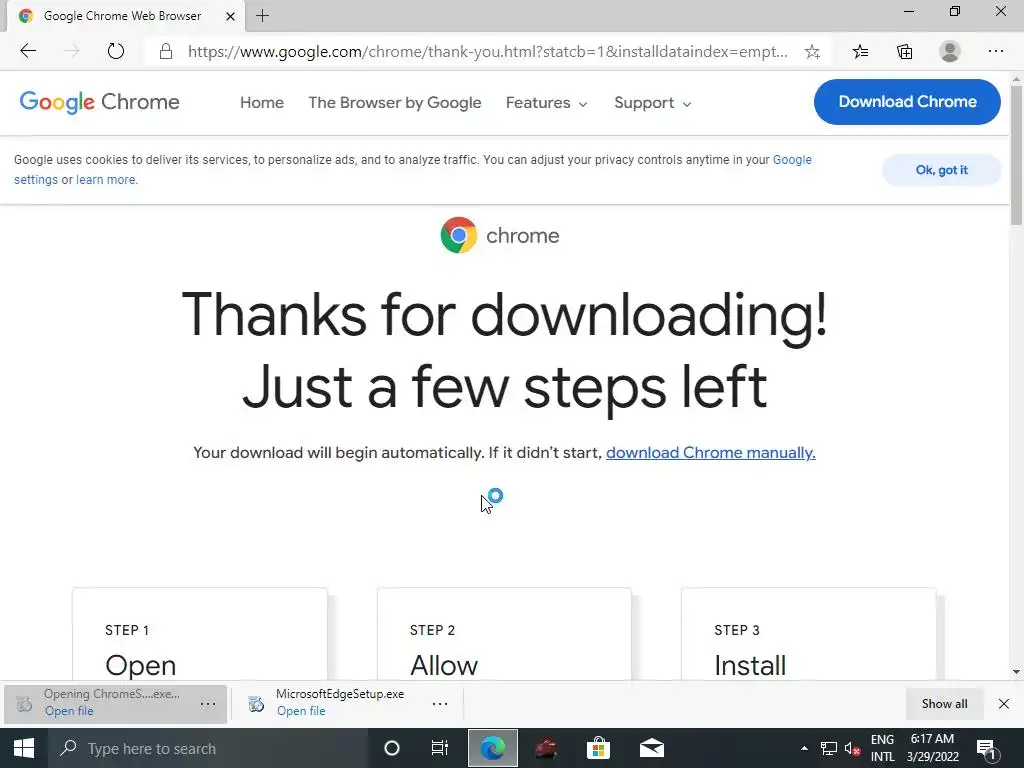Click the taskbar search box
Viewport: 1024px width, 768px height.
click(x=208, y=748)
